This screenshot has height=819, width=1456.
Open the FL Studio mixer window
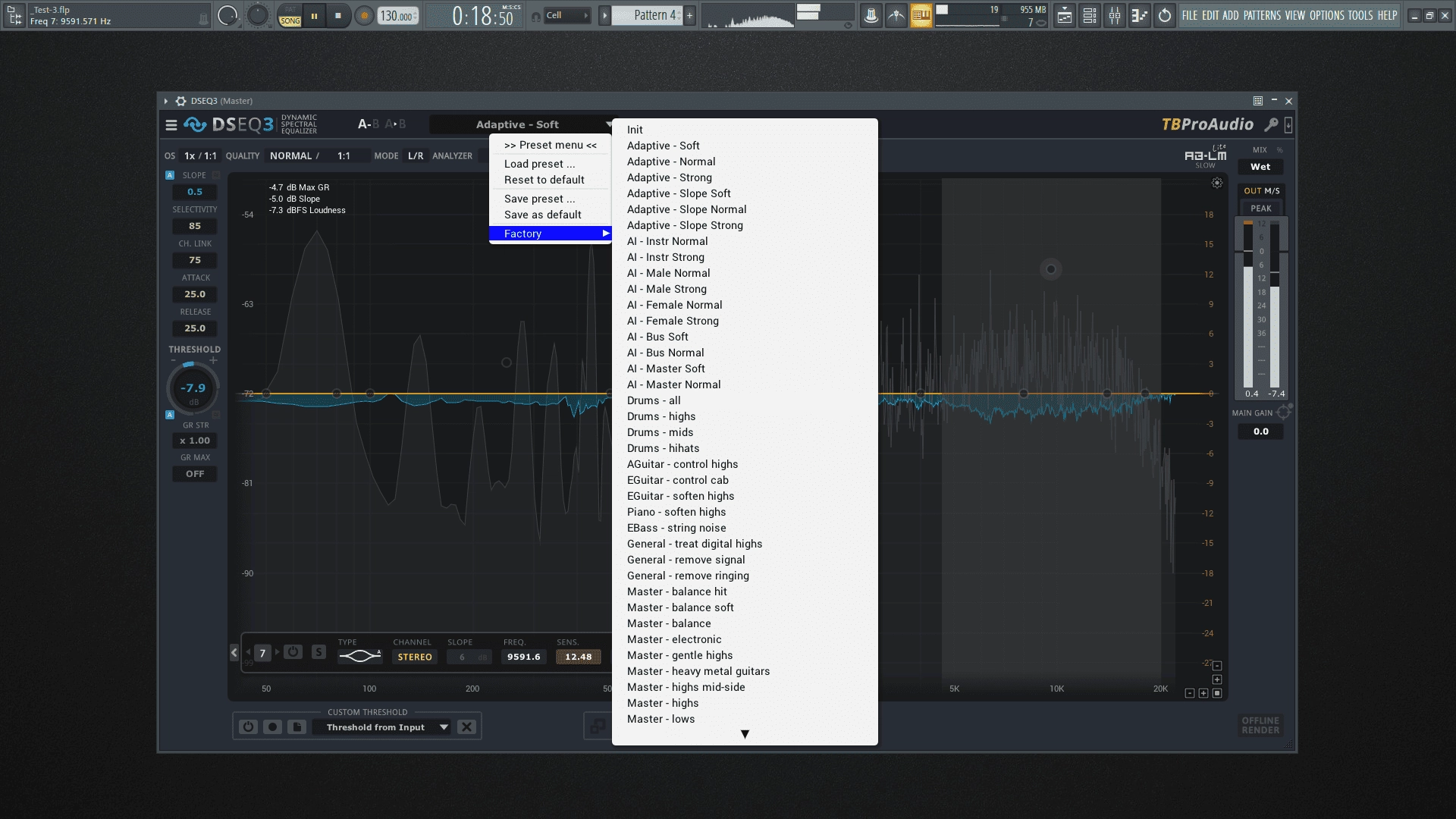[1115, 15]
